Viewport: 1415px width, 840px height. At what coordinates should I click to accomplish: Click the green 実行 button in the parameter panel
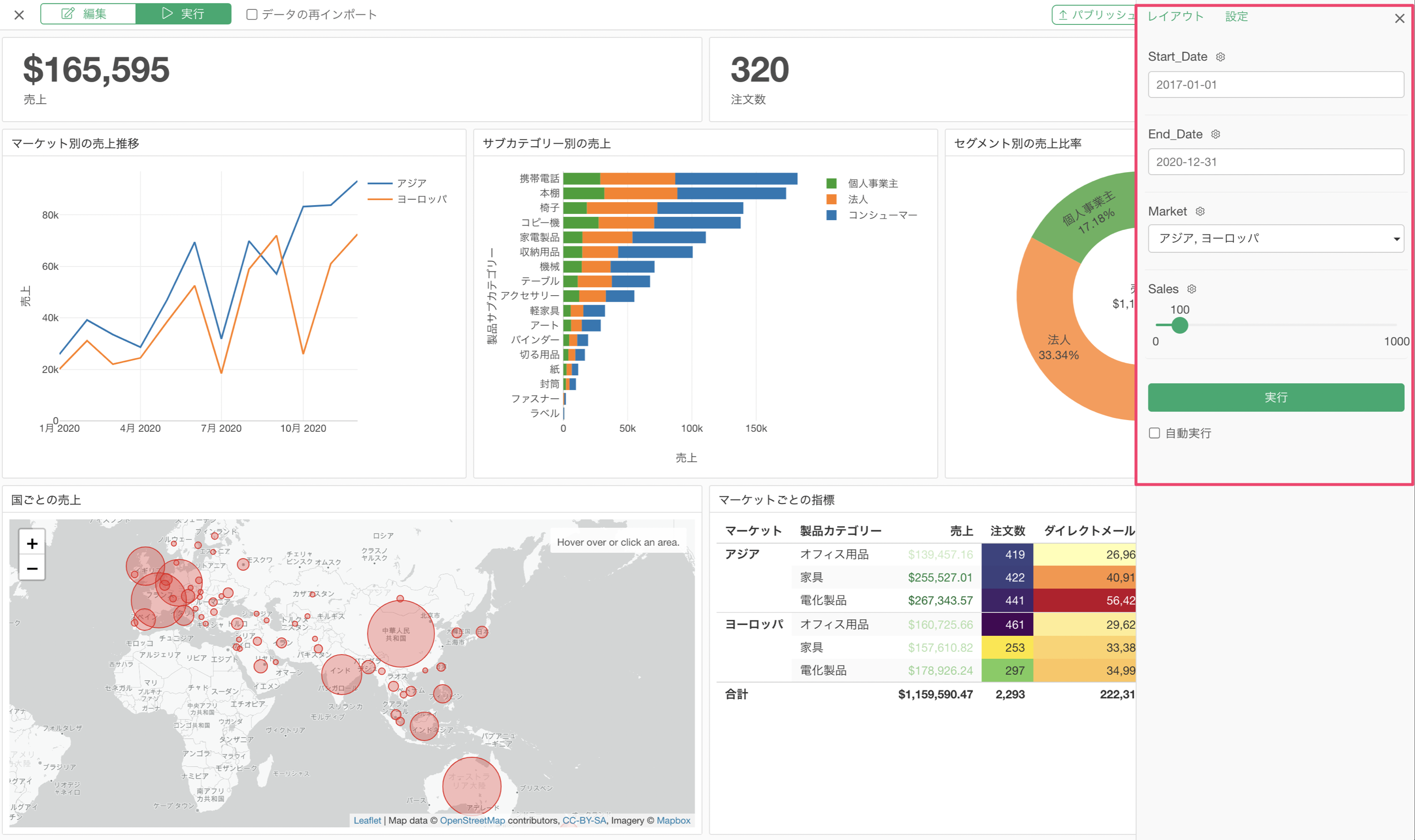pyautogui.click(x=1275, y=397)
